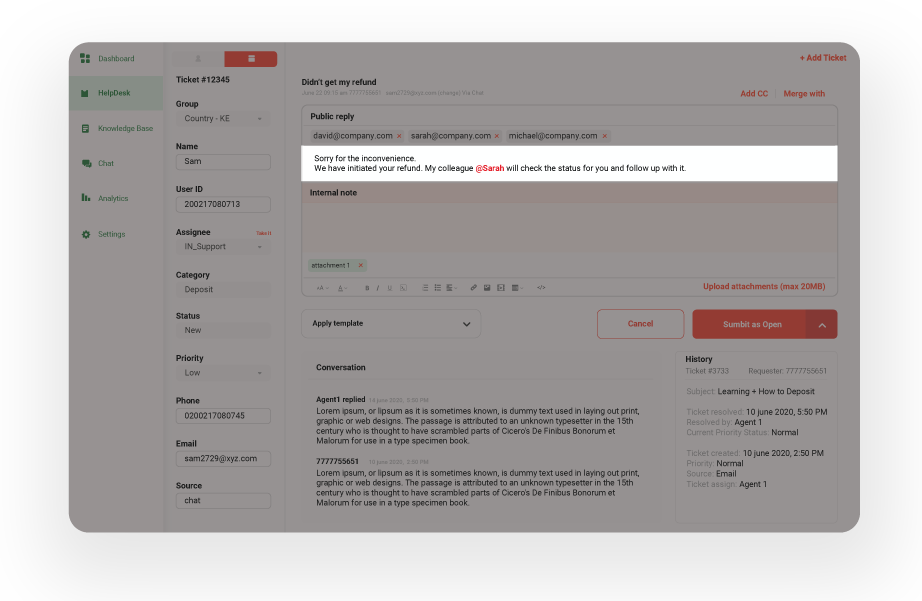Image resolution: width=922 pixels, height=601 pixels.
Task: Go to the Chat section
Action: click(105, 164)
